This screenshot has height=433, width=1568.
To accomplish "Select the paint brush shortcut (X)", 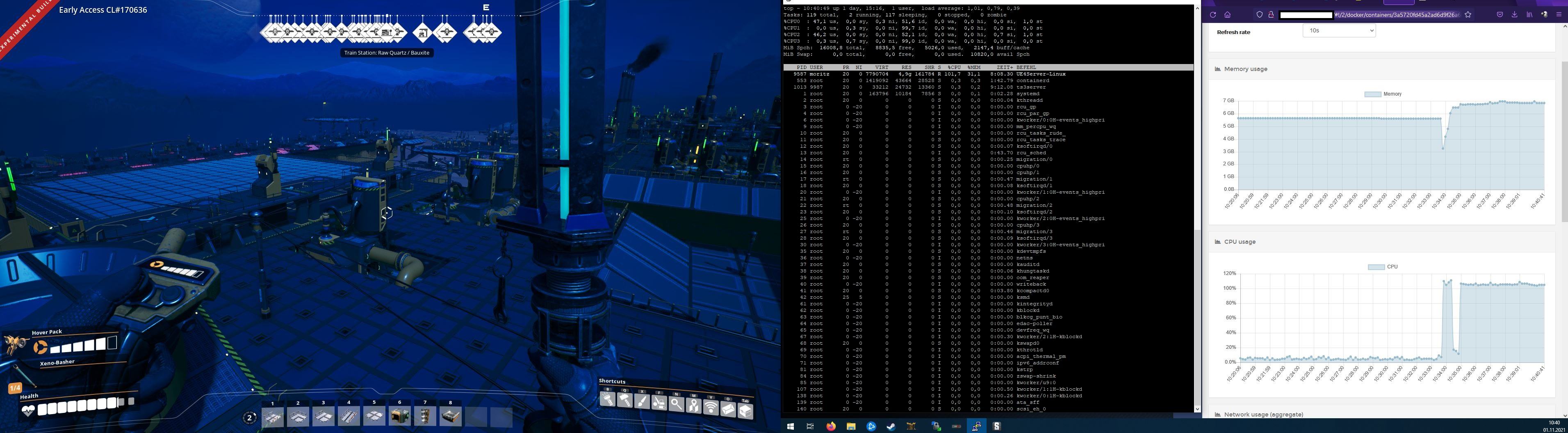I will (x=642, y=401).
